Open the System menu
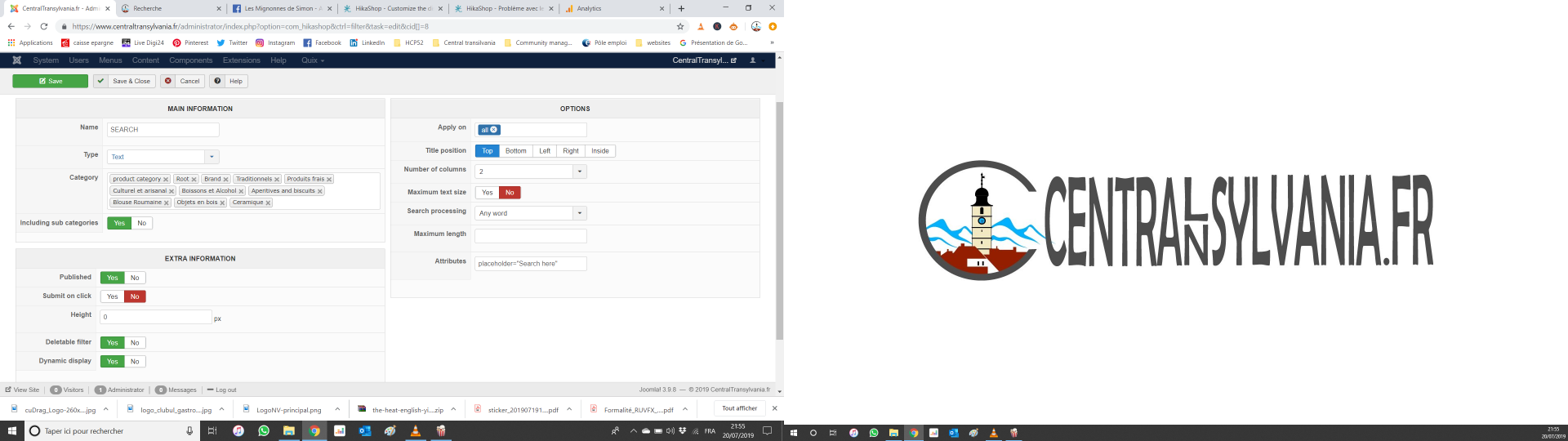The height and width of the screenshot is (441, 1568). pyautogui.click(x=46, y=60)
